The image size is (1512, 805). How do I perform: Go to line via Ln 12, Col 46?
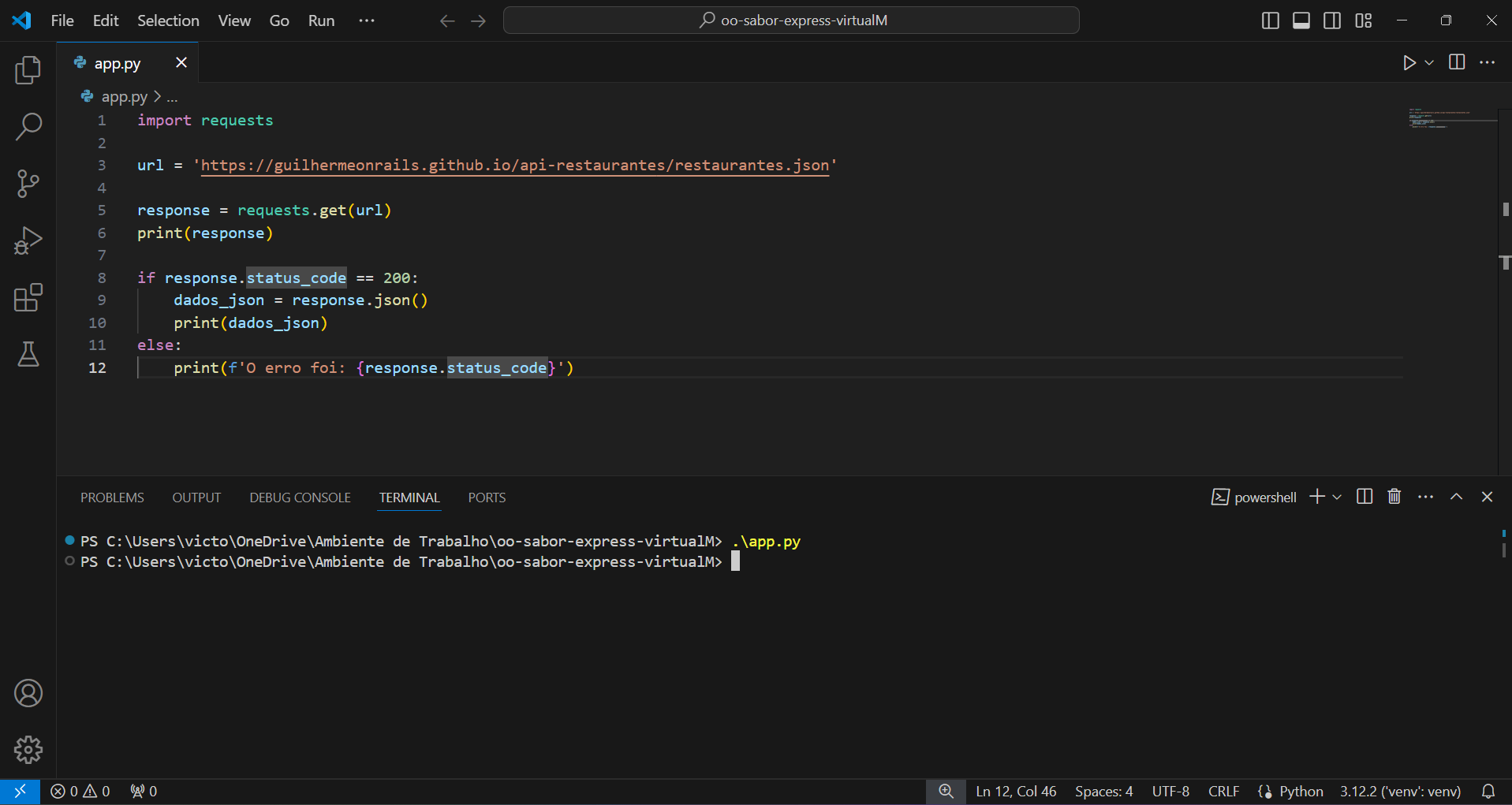click(x=1016, y=792)
